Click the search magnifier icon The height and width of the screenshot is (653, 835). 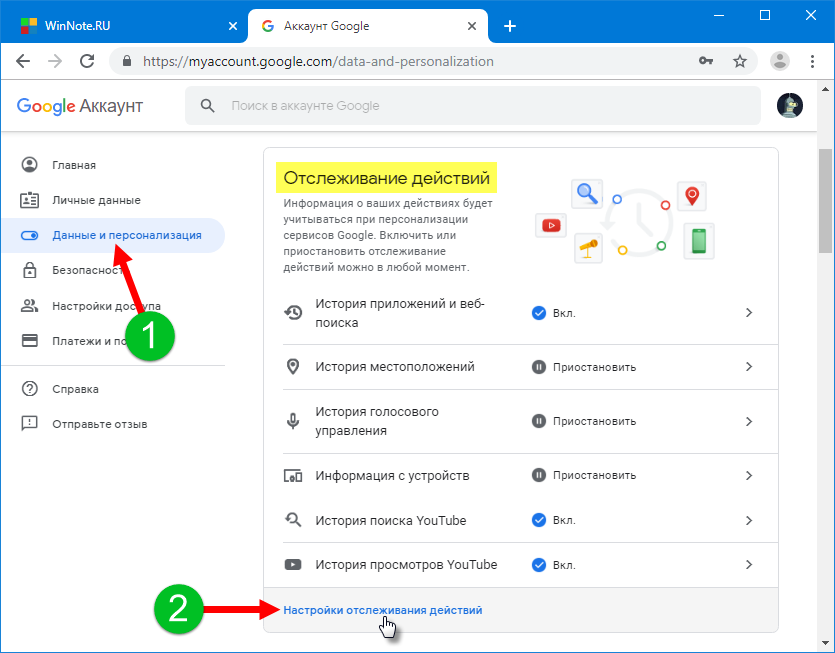point(208,105)
